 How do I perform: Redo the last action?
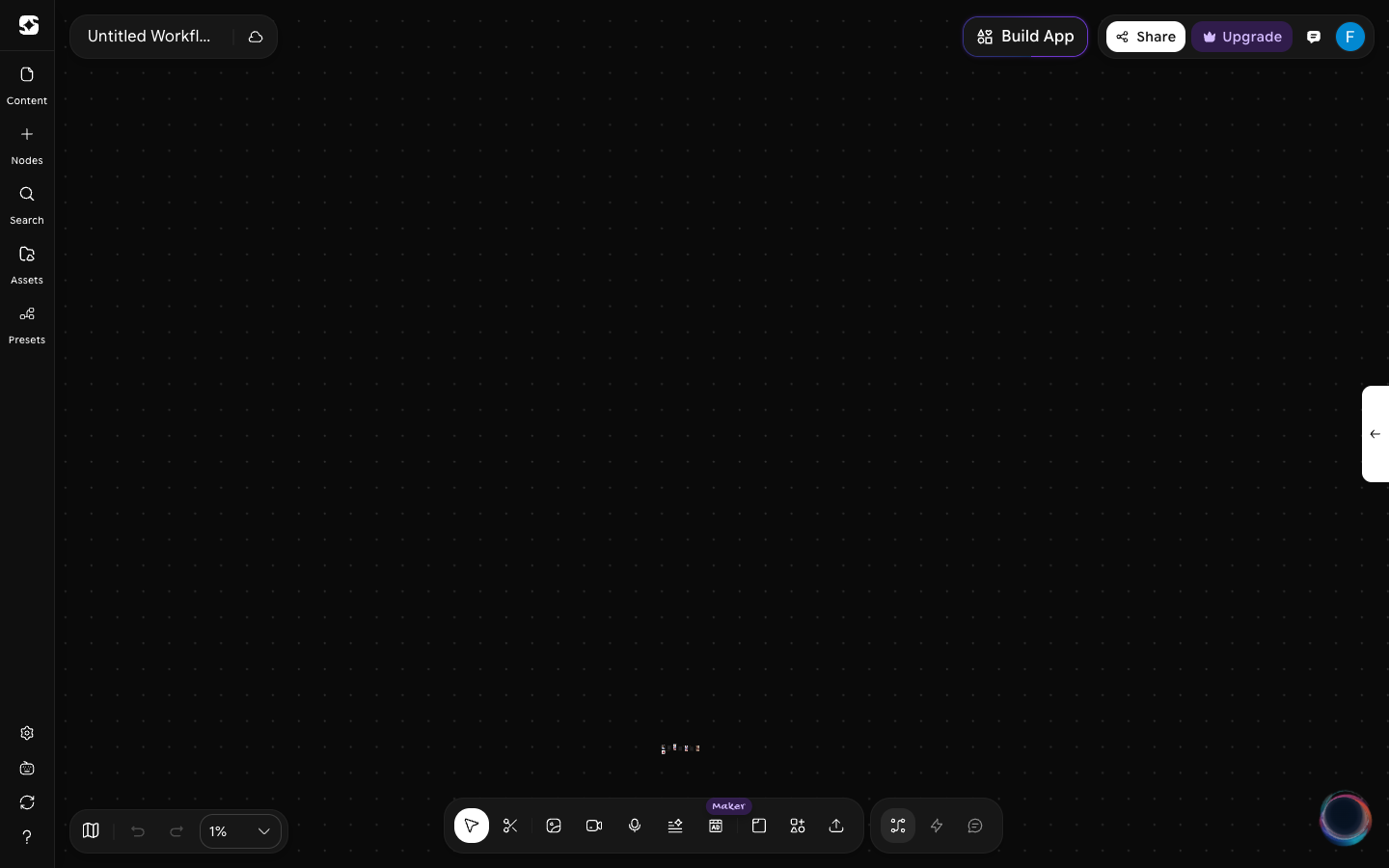[177, 831]
